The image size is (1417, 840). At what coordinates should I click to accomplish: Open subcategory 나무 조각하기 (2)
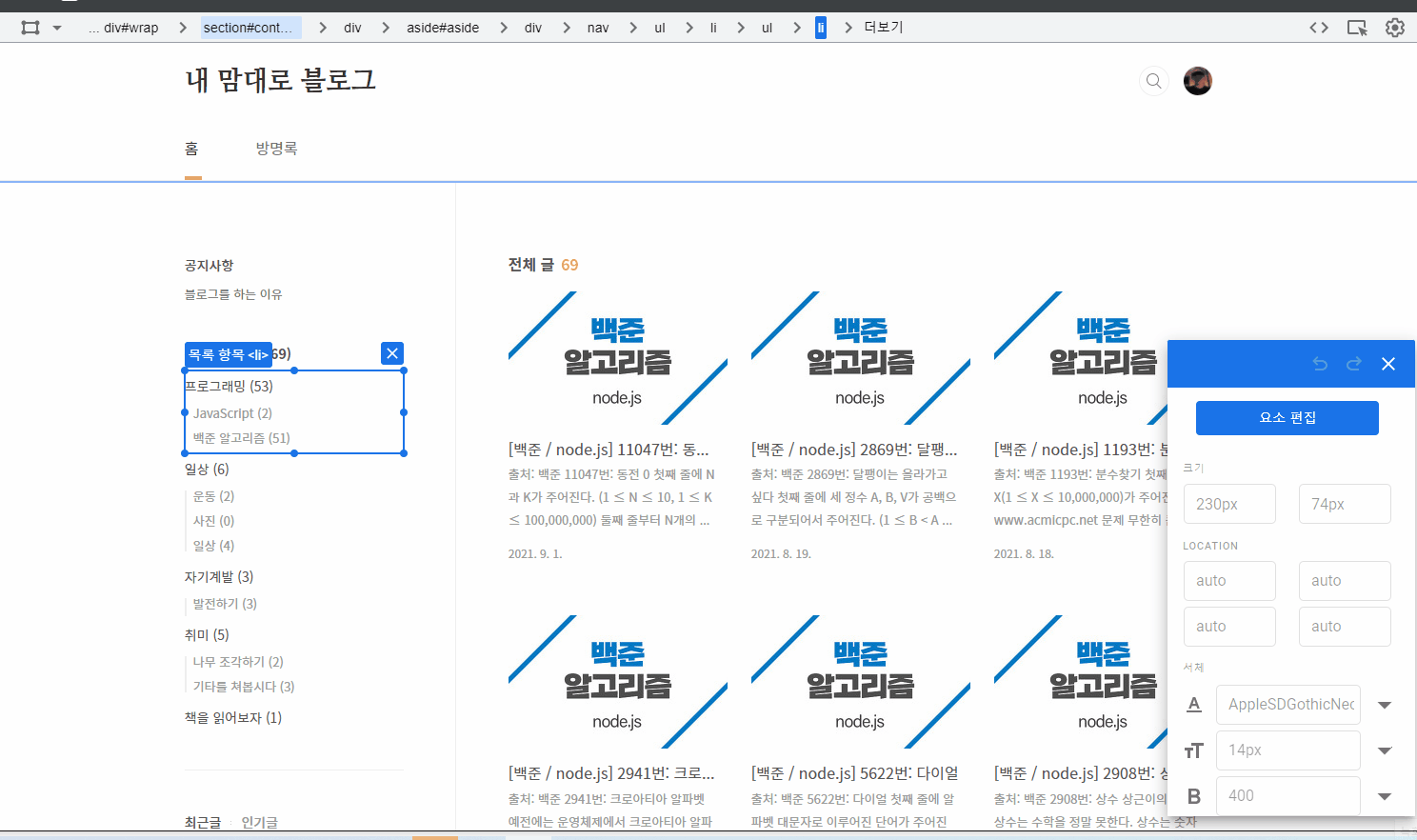[238, 662]
